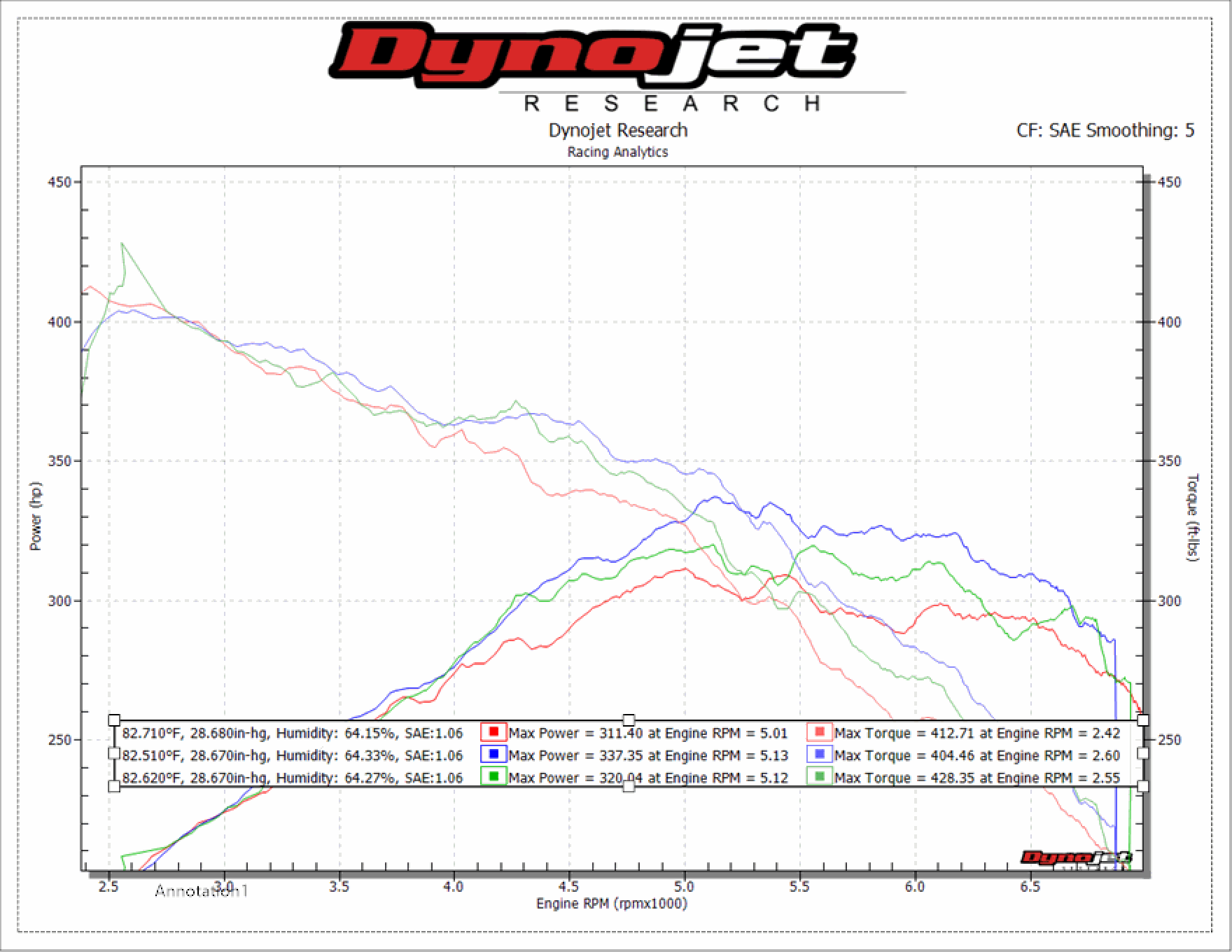Click the small Dynojet logo in chart corner

click(1076, 860)
